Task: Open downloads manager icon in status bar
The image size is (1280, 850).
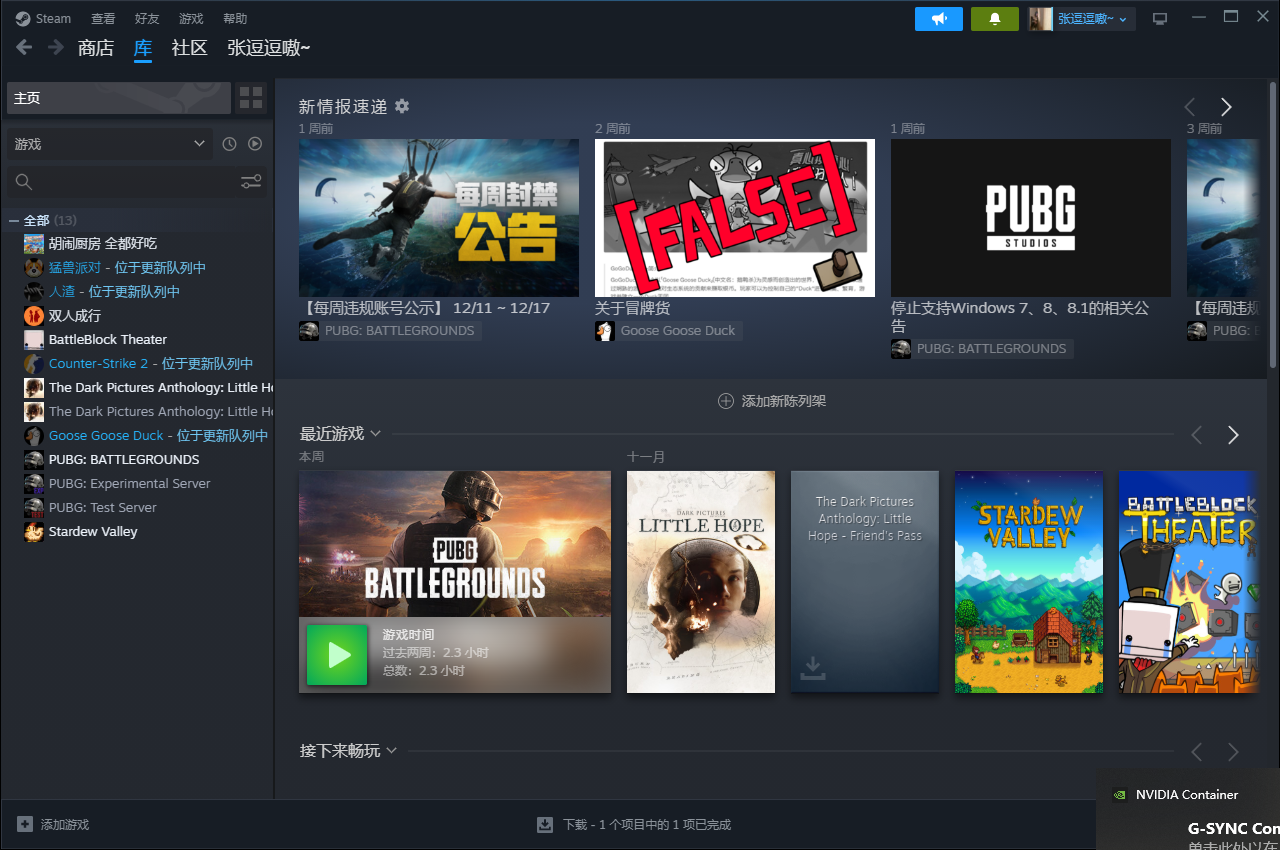Action: click(x=545, y=825)
